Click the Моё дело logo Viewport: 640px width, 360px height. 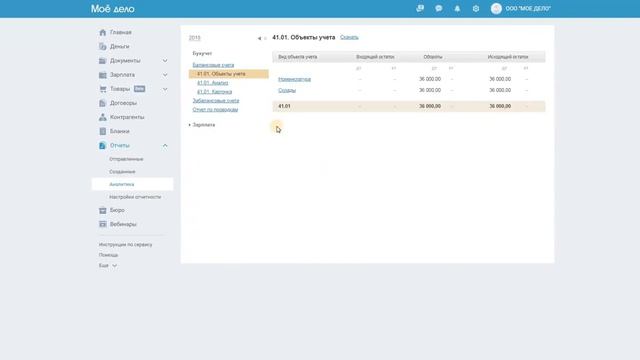coord(113,9)
